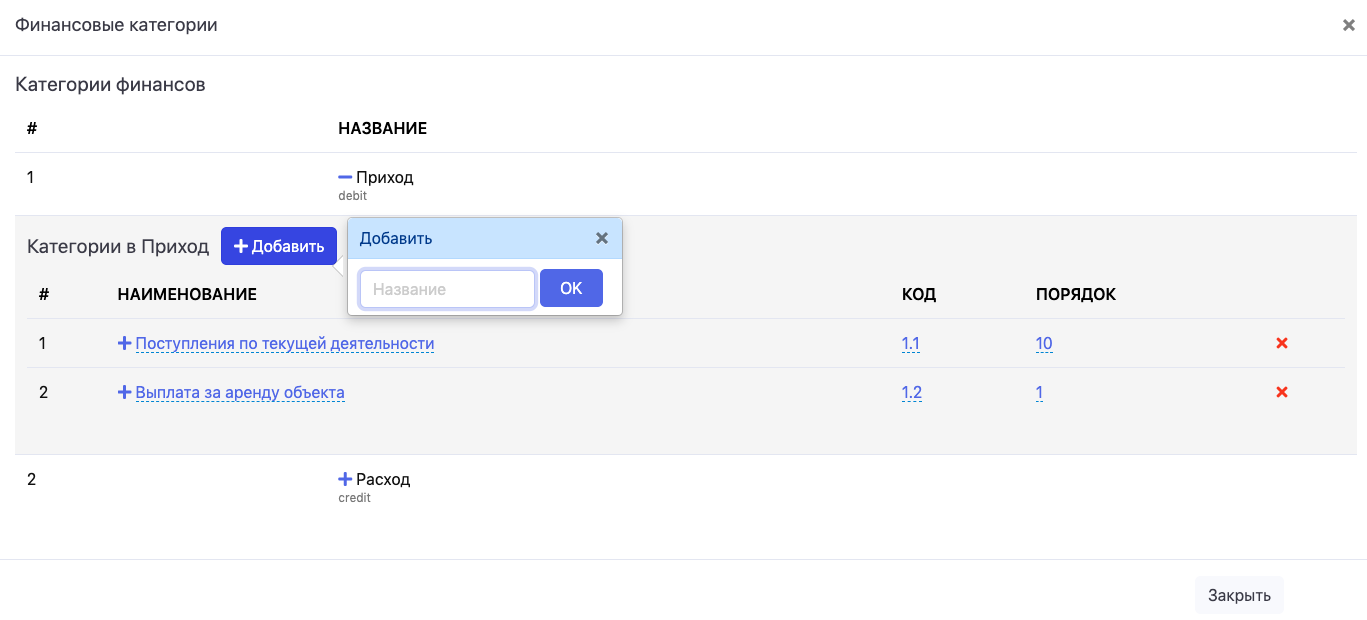The width and height of the screenshot is (1367, 620).
Task: Edit code value 1.2
Action: coord(911,392)
